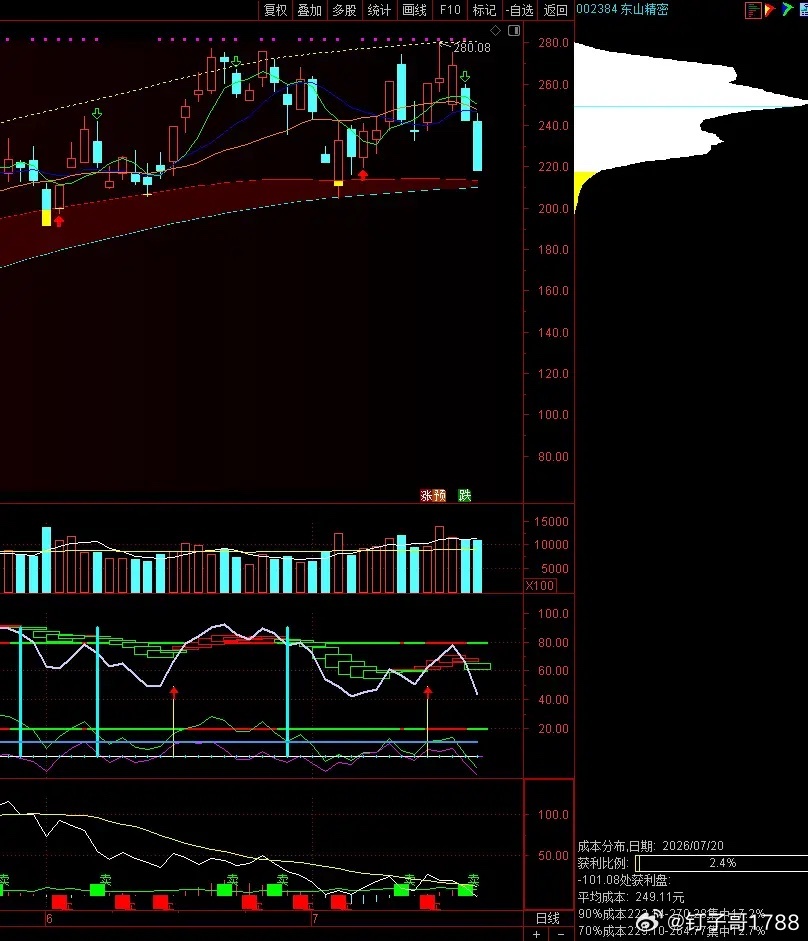Click the -101.08处获利盘 text
The width and height of the screenshot is (808, 941).
coord(624,880)
